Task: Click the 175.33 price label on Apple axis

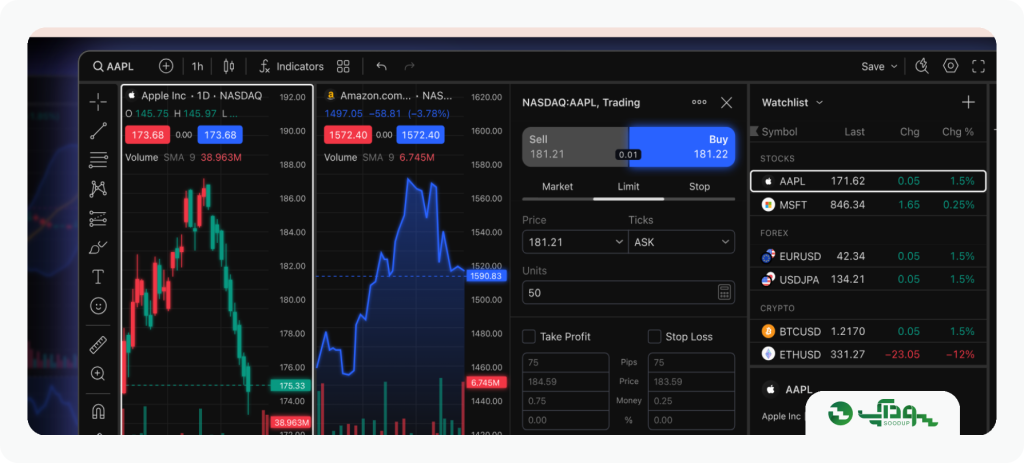Action: pyautogui.click(x=291, y=385)
